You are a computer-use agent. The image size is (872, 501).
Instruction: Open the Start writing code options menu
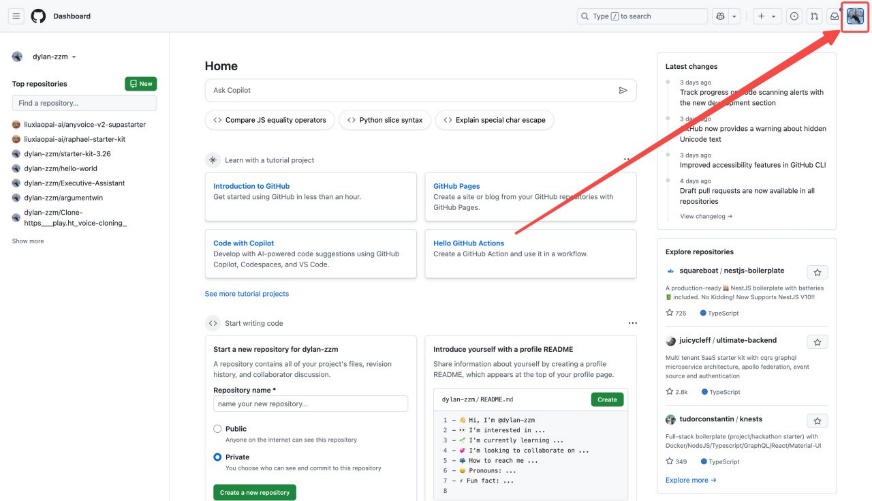click(632, 323)
